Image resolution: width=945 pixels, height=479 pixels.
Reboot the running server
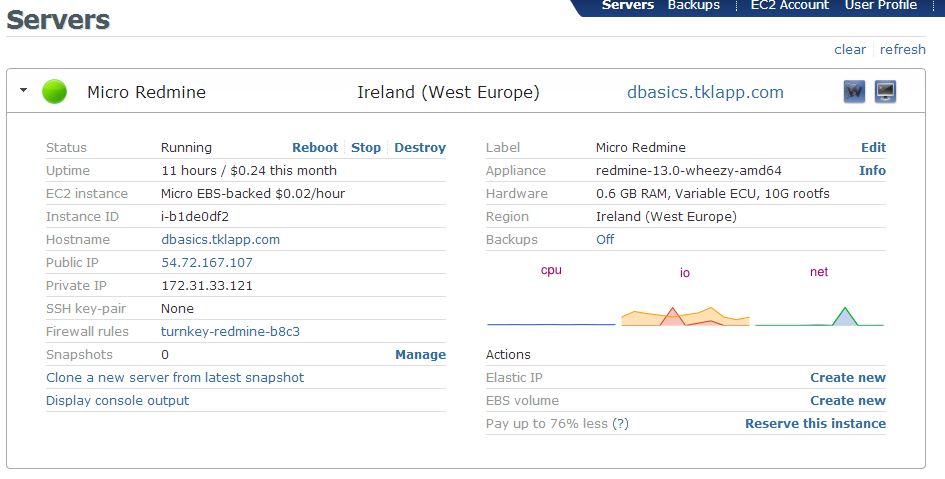click(315, 147)
